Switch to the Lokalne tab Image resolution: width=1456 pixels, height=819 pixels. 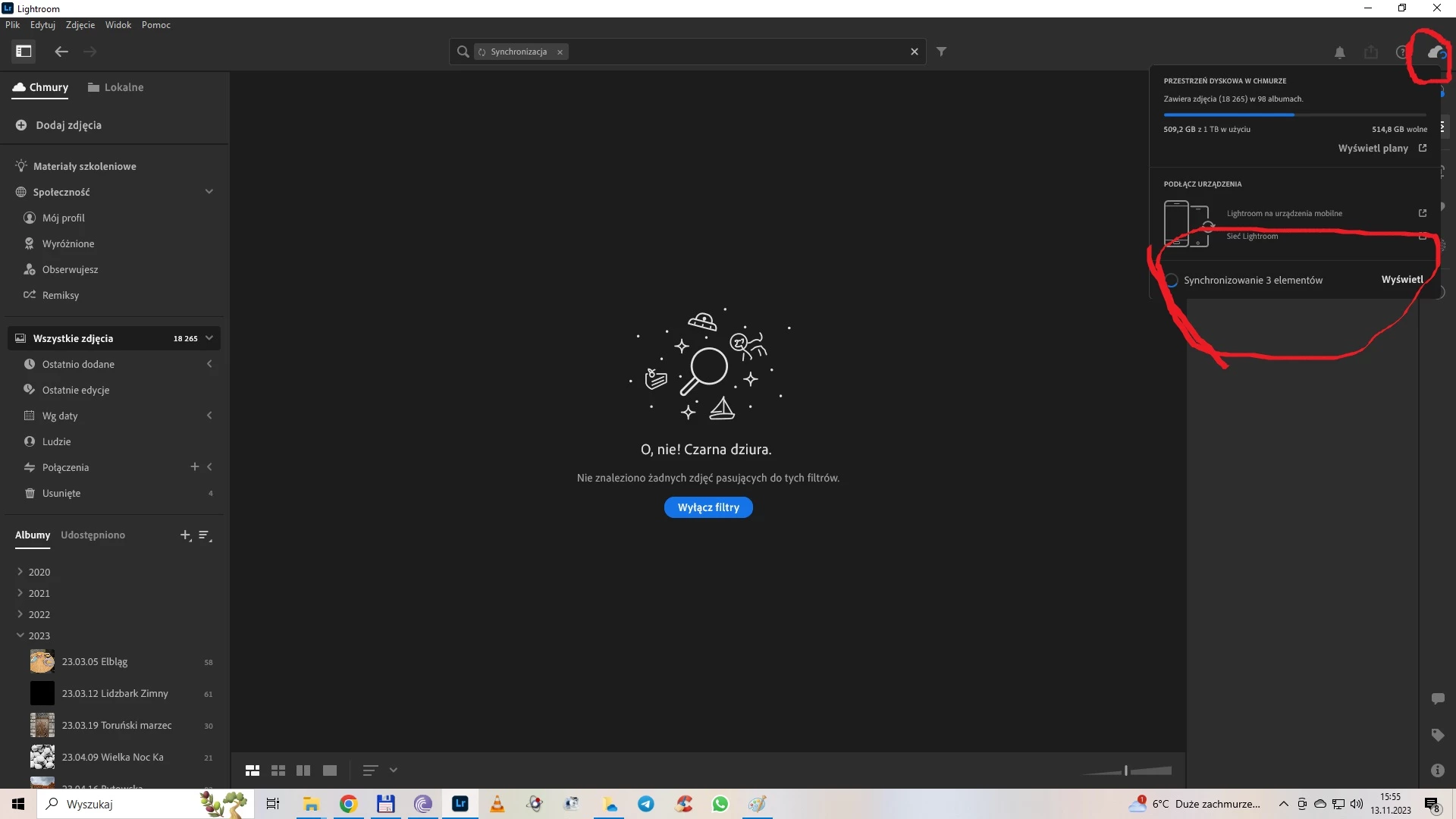pos(115,87)
